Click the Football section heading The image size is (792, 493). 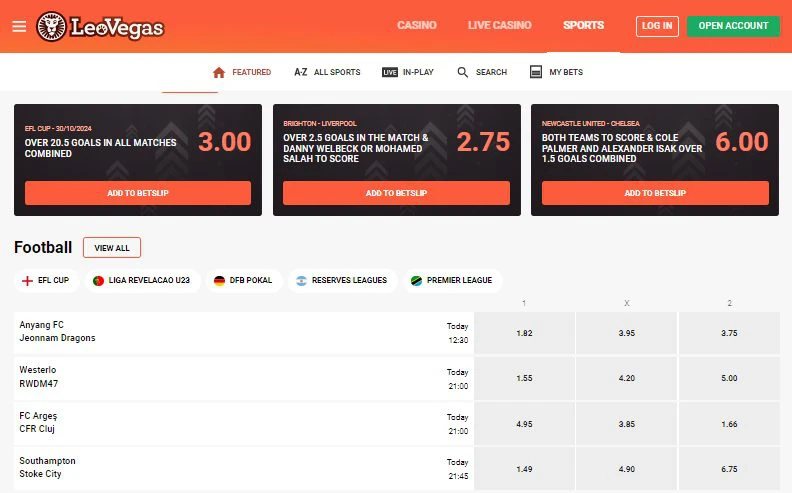point(43,248)
